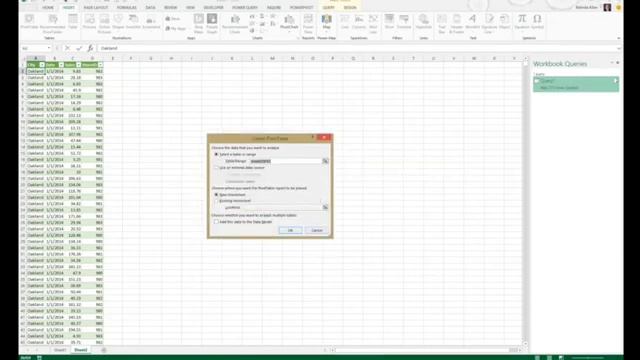This screenshot has width=640, height=360.
Task: Select 'Use an external data source' radio
Action: tap(216, 168)
